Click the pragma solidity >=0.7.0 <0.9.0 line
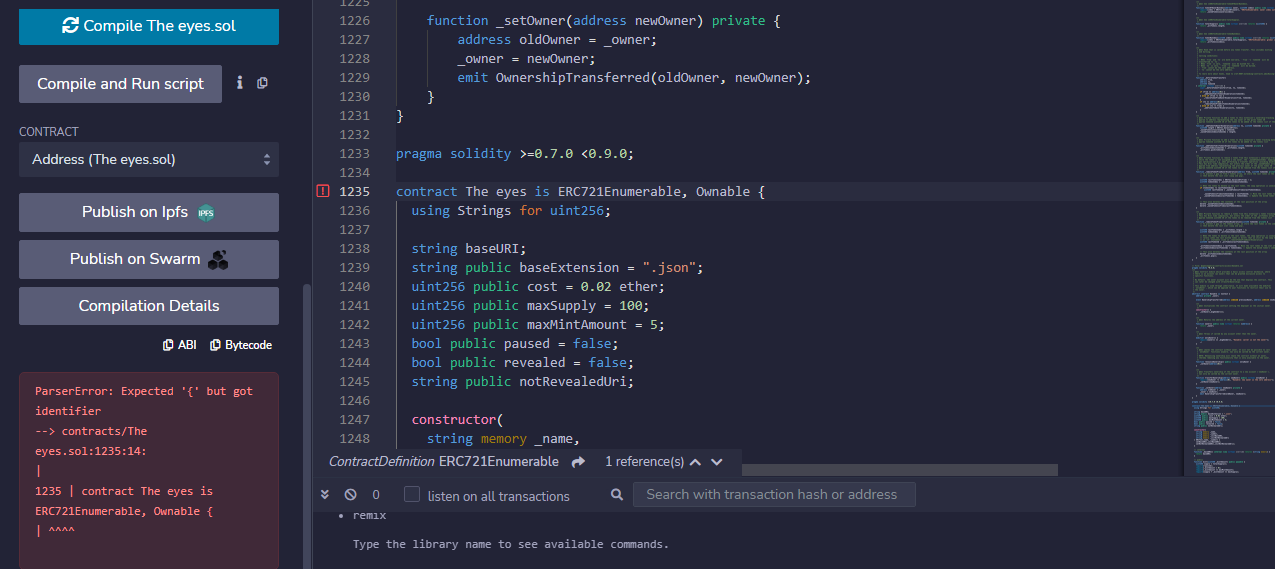 pyautogui.click(x=515, y=153)
